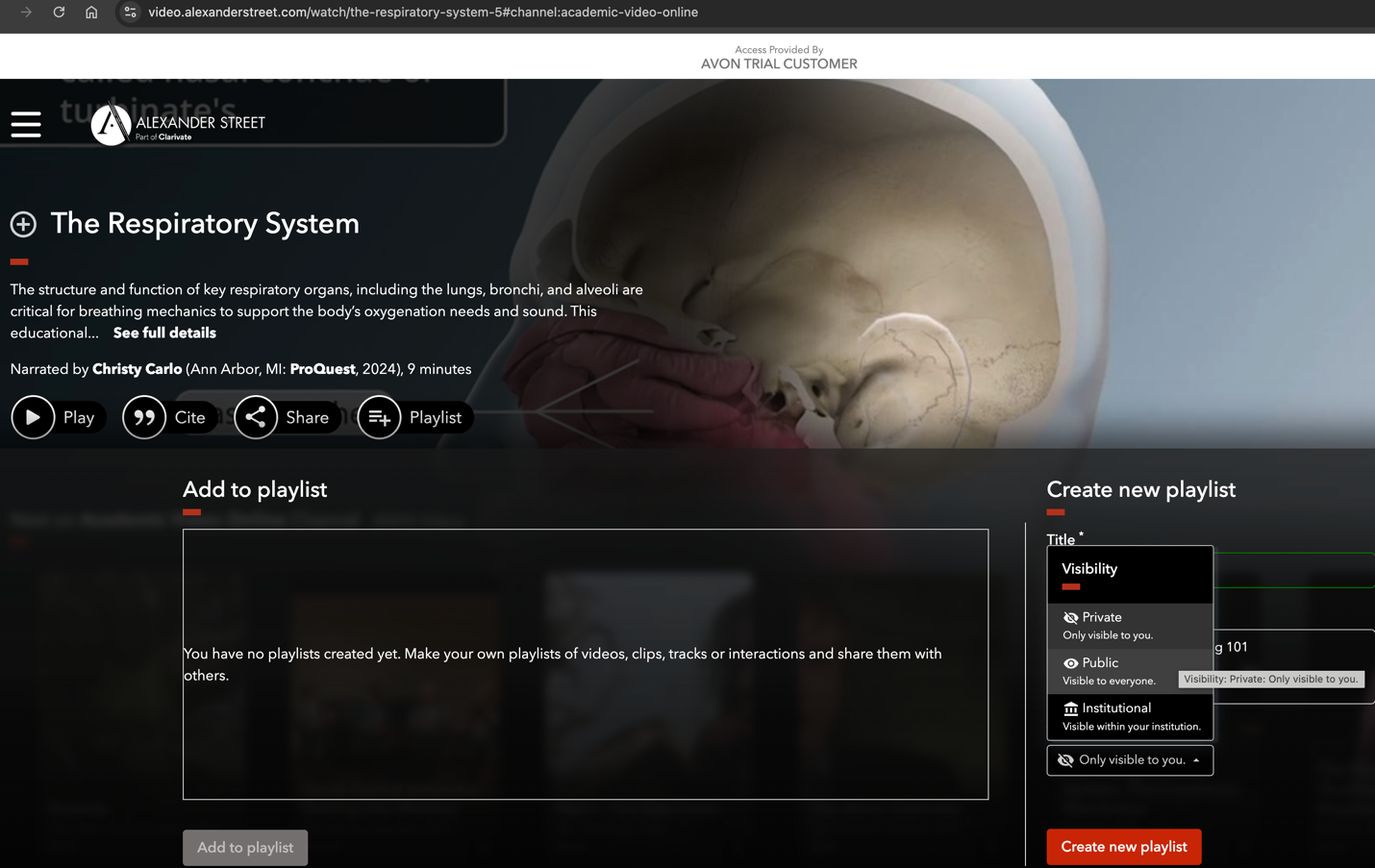The image size is (1375, 868).
Task: Open the ProQuest publisher link
Action: [x=322, y=369]
